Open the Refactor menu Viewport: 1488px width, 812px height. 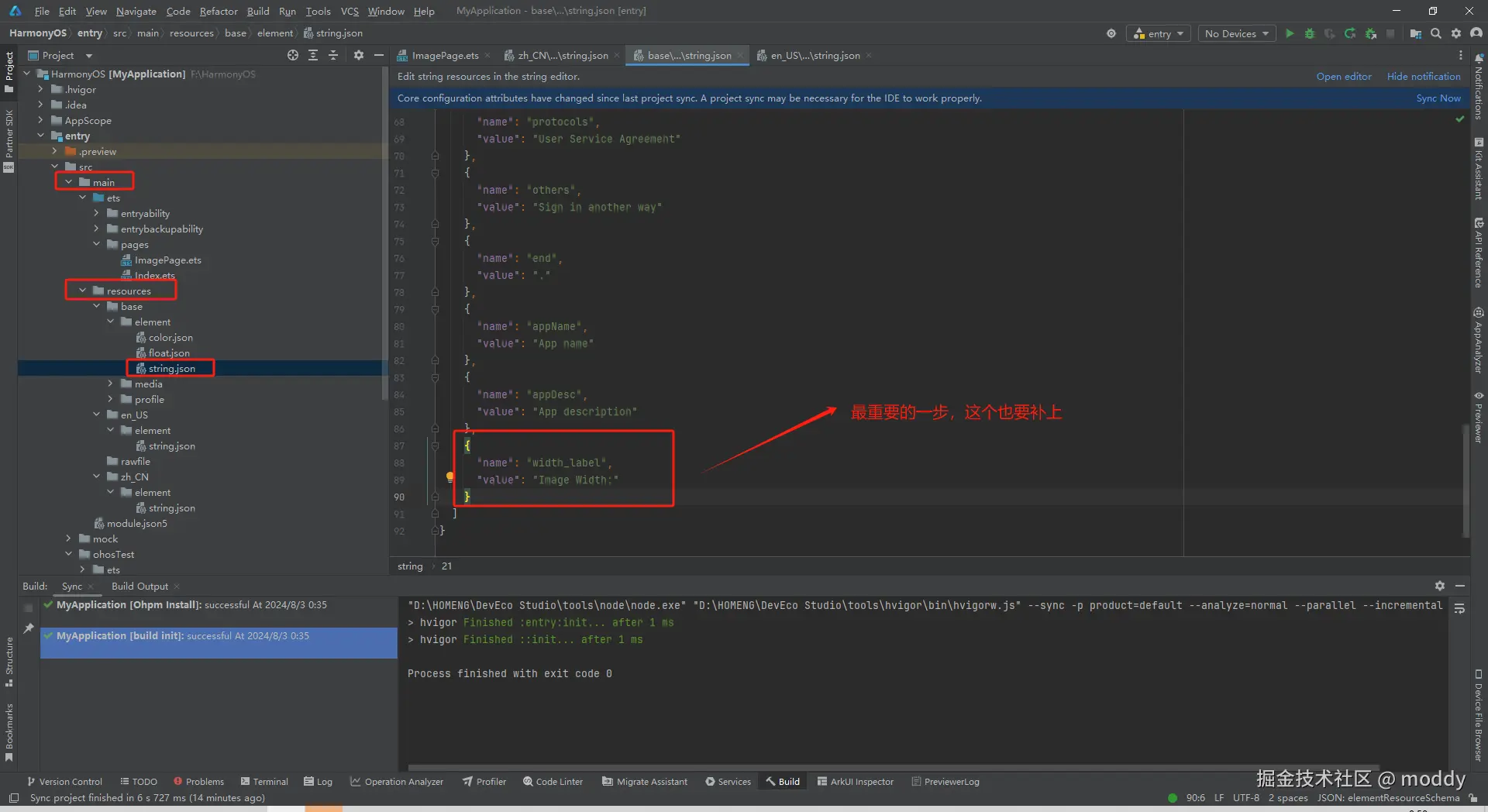coord(219,11)
